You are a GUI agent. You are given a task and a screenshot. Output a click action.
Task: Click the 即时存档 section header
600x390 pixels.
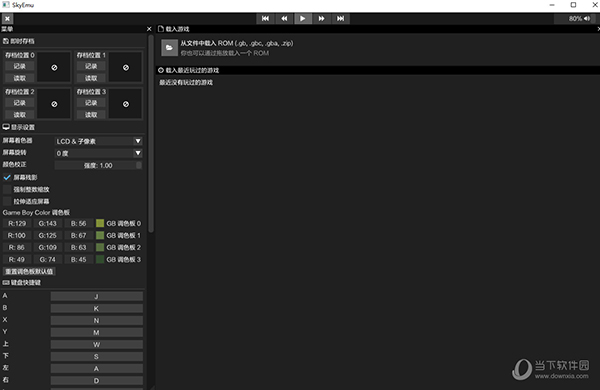tap(18, 41)
